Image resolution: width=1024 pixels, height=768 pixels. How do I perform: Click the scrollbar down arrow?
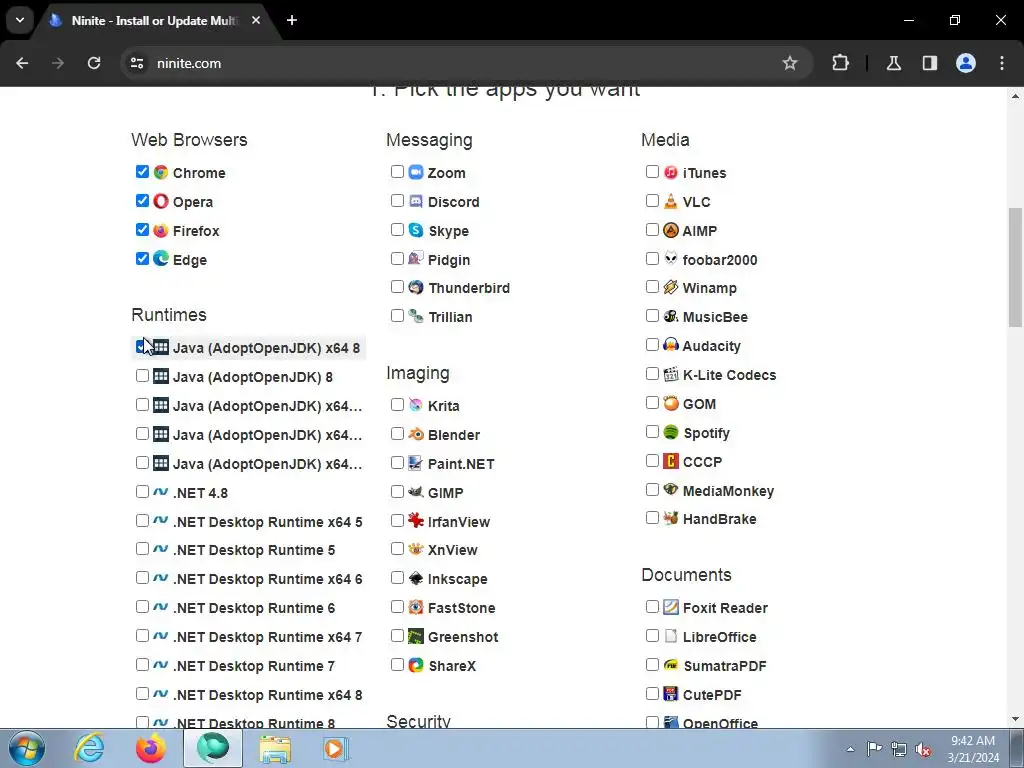click(1015, 719)
